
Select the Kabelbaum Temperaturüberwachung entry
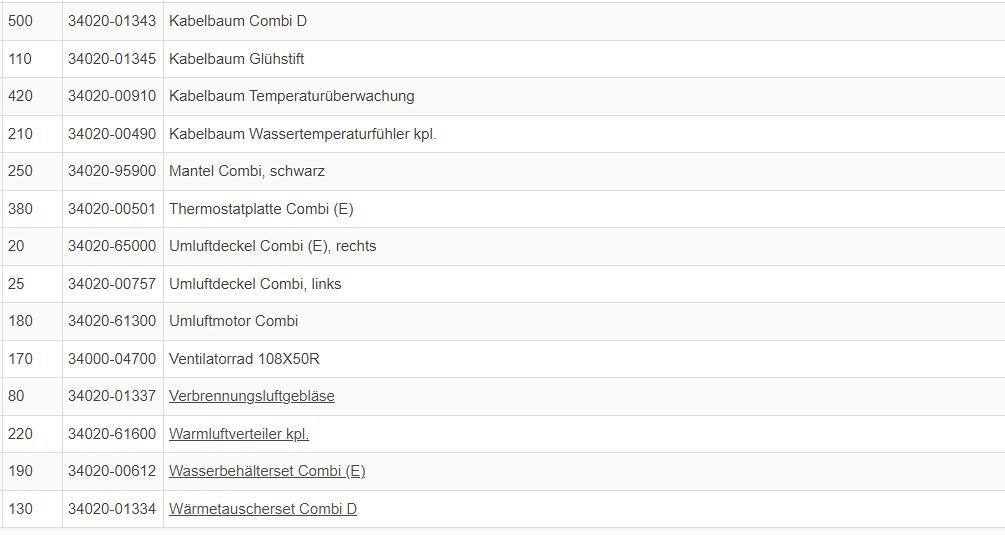[x=291, y=96]
